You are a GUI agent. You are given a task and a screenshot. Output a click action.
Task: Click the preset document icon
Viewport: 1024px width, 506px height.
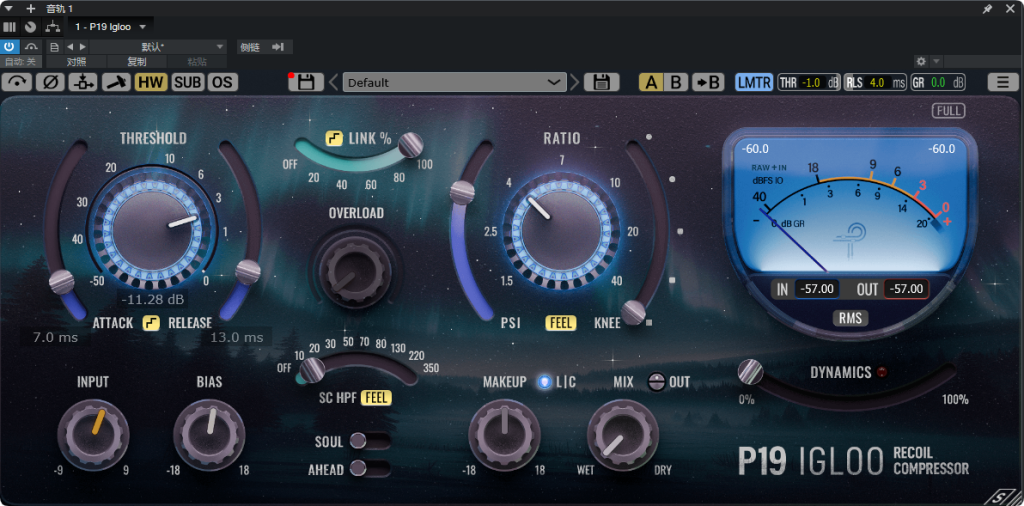pyautogui.click(x=54, y=47)
